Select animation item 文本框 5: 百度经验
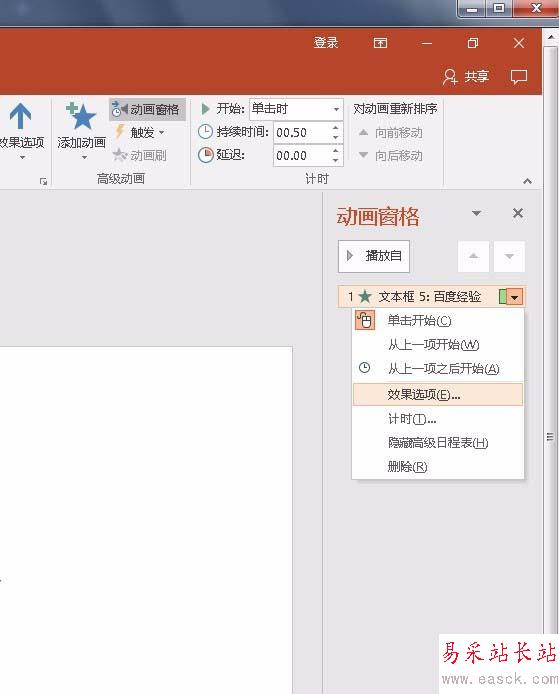The width and height of the screenshot is (559, 694). 431,297
